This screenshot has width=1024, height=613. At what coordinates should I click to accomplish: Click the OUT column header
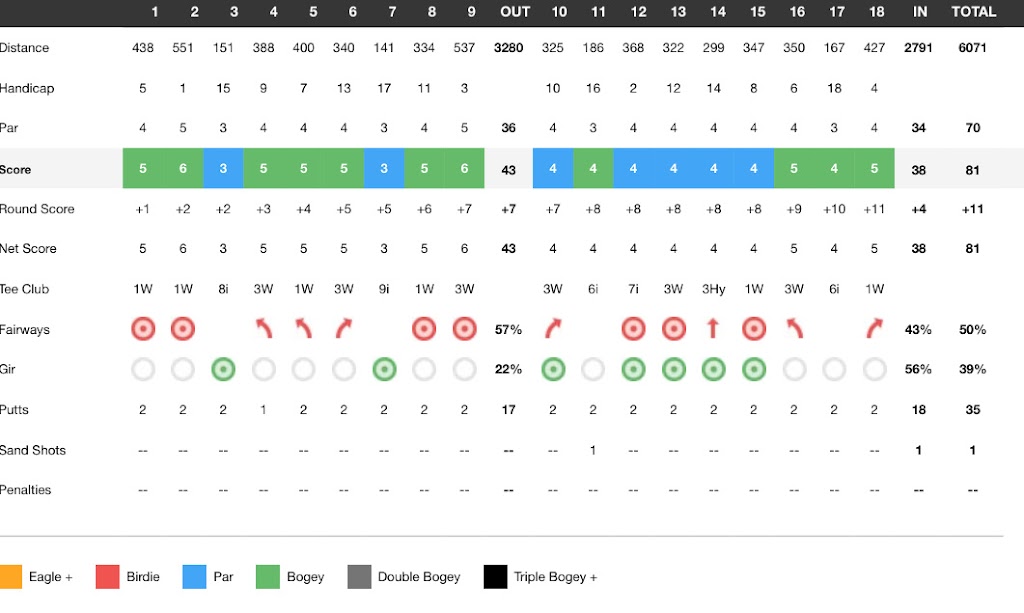click(515, 12)
